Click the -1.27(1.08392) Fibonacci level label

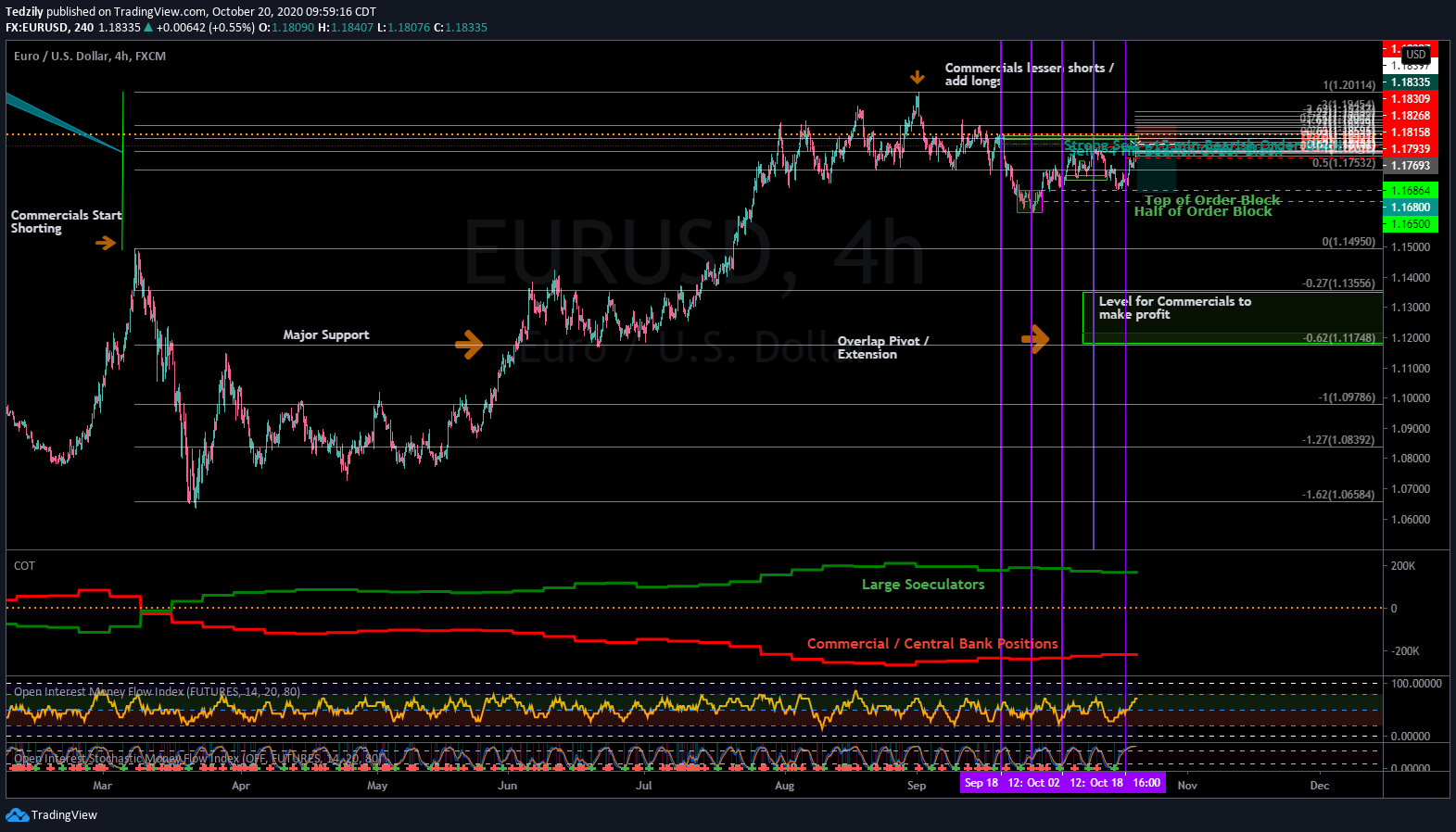(1339, 440)
